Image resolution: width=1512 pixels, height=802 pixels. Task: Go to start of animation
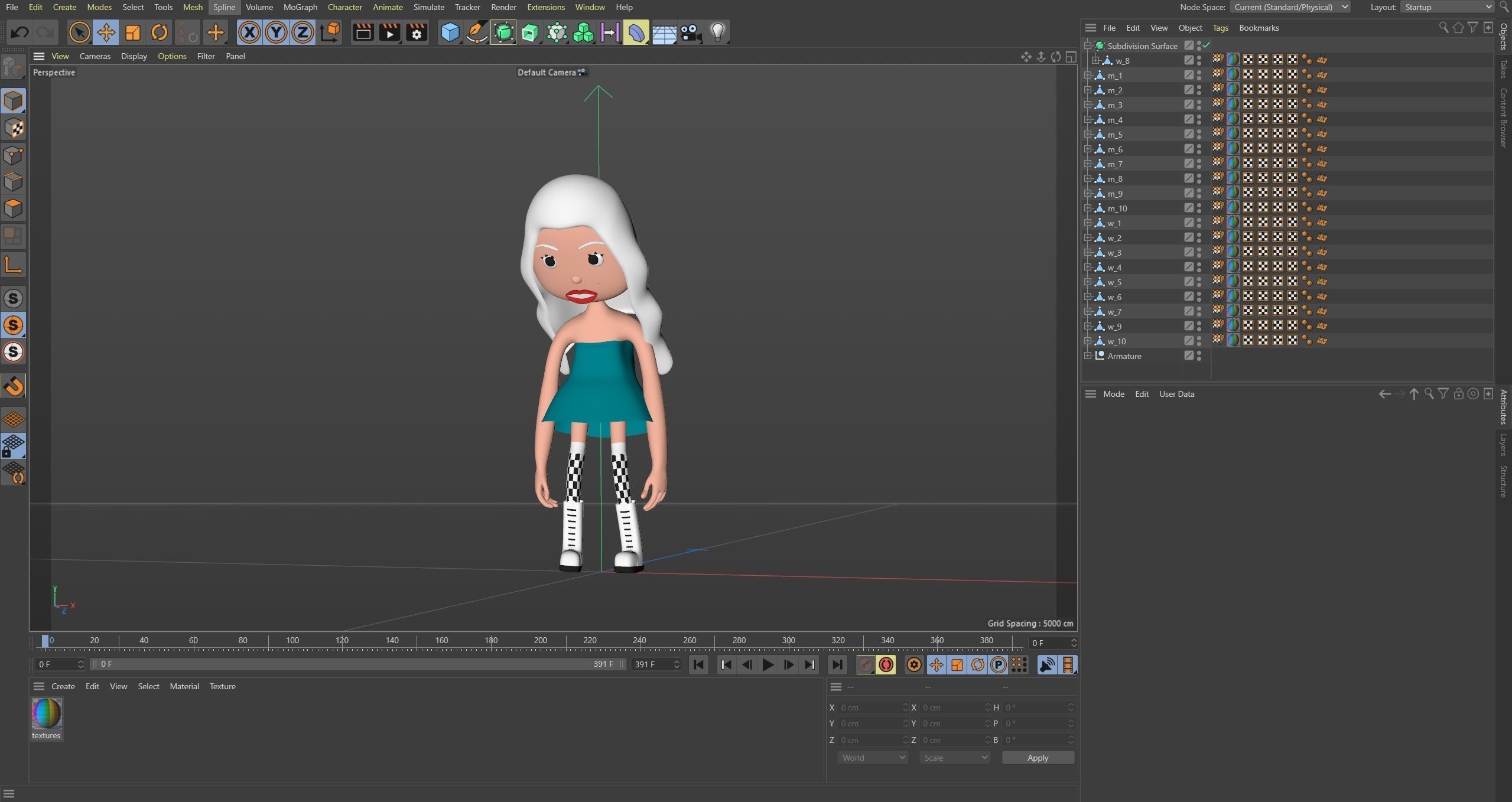(698, 665)
